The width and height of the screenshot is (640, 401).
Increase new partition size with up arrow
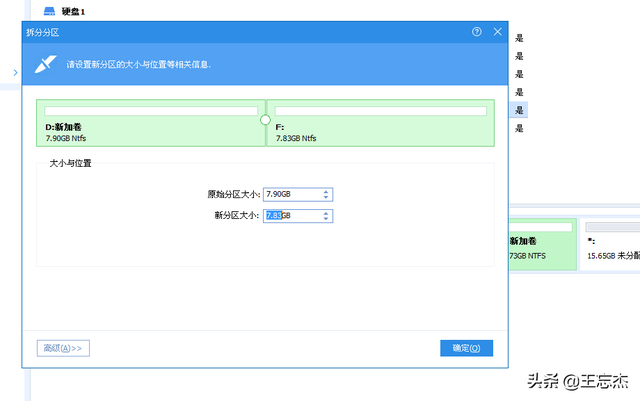click(326, 213)
